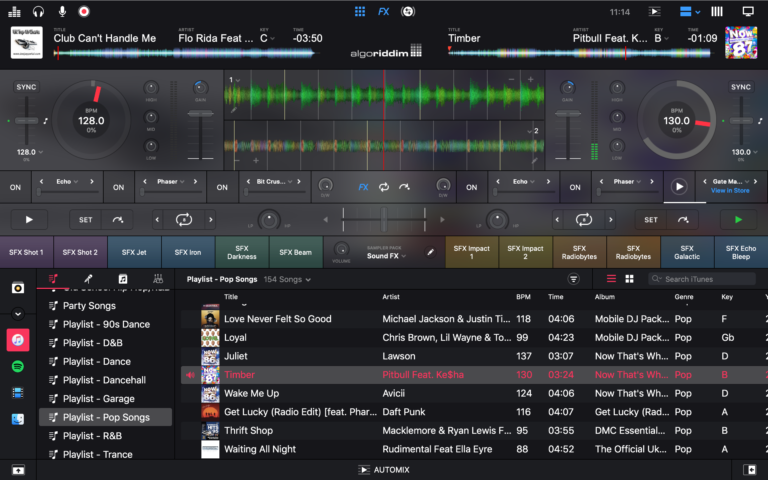Select the center loop mode icon
Viewport: 768px width, 480px height.
coord(384,187)
